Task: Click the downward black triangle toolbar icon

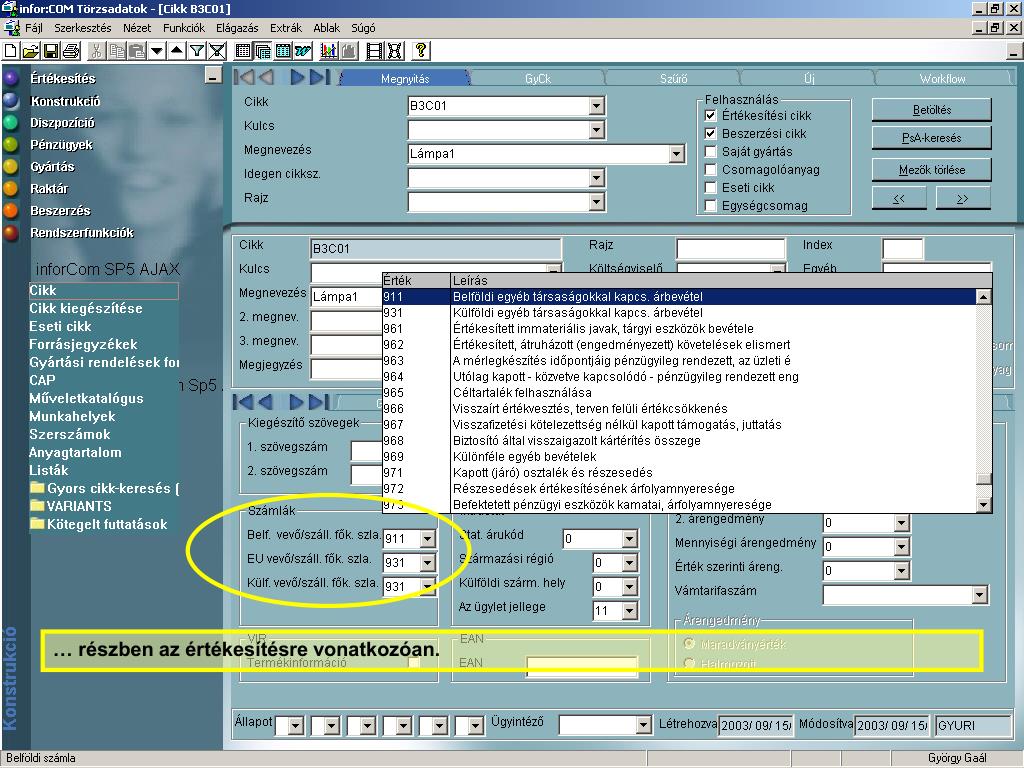Action: click(157, 51)
